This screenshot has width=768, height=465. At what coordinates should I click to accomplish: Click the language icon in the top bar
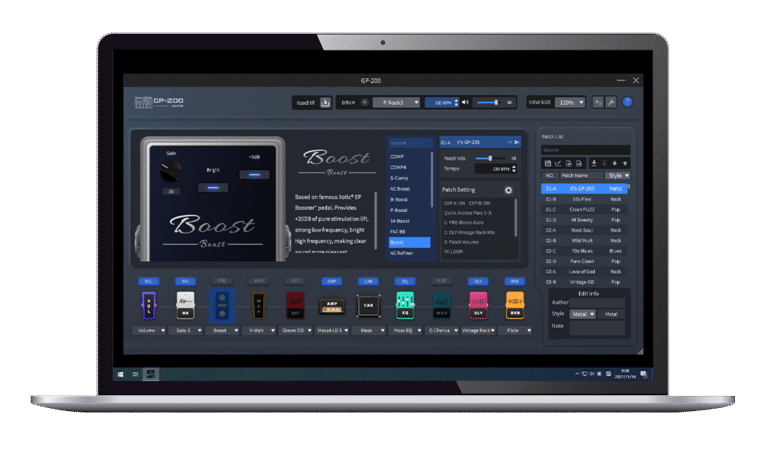tap(598, 102)
